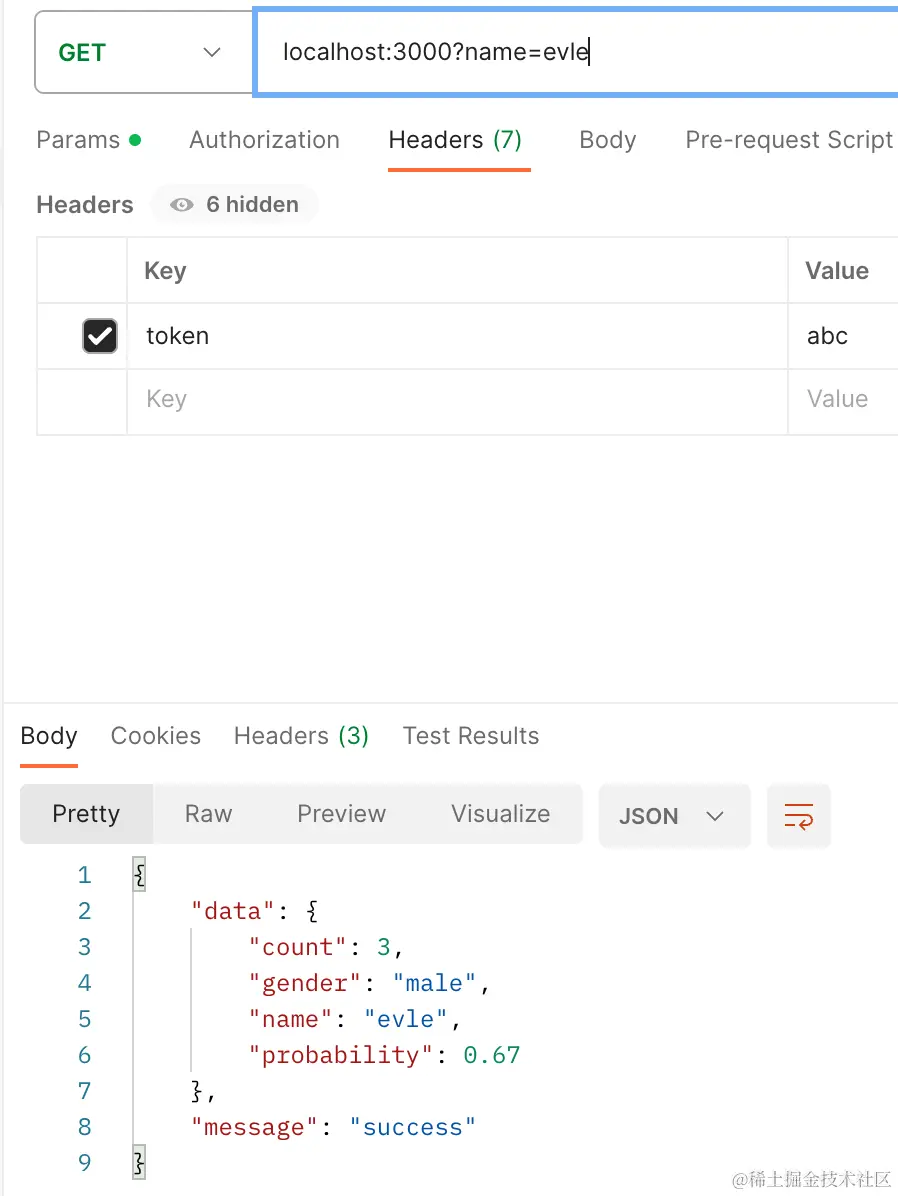Expand the JSON format dropdown
Screen dimensions: 898x1196
pos(673,816)
